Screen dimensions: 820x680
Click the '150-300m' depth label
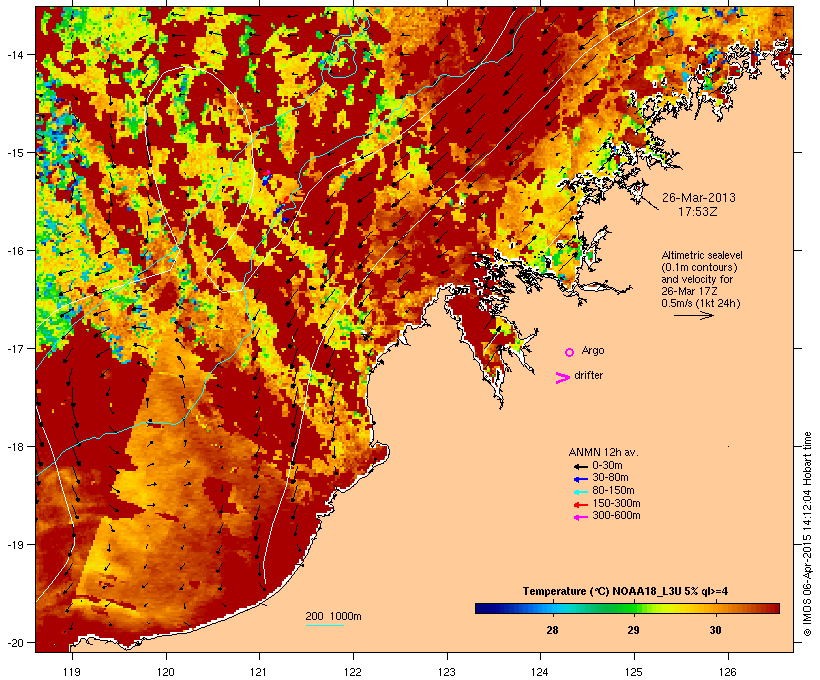616,503
